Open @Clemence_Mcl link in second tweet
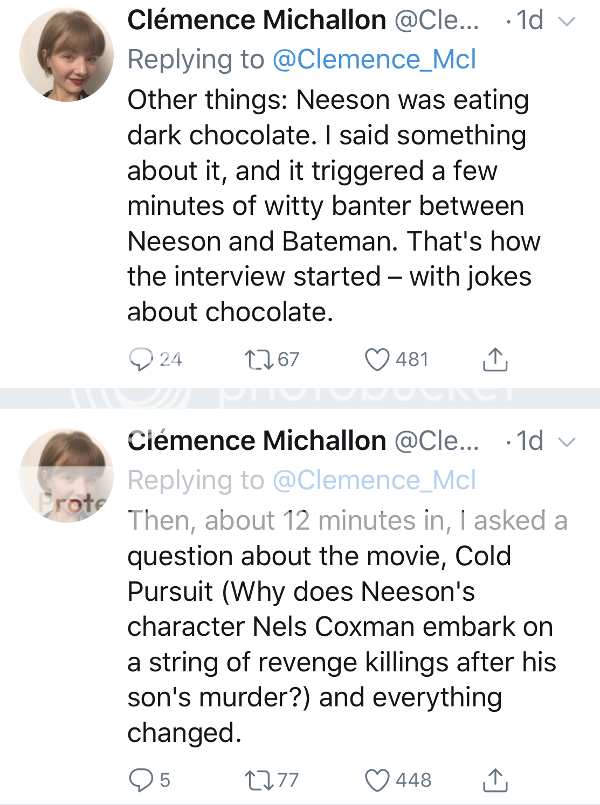The image size is (600, 805). [375, 480]
